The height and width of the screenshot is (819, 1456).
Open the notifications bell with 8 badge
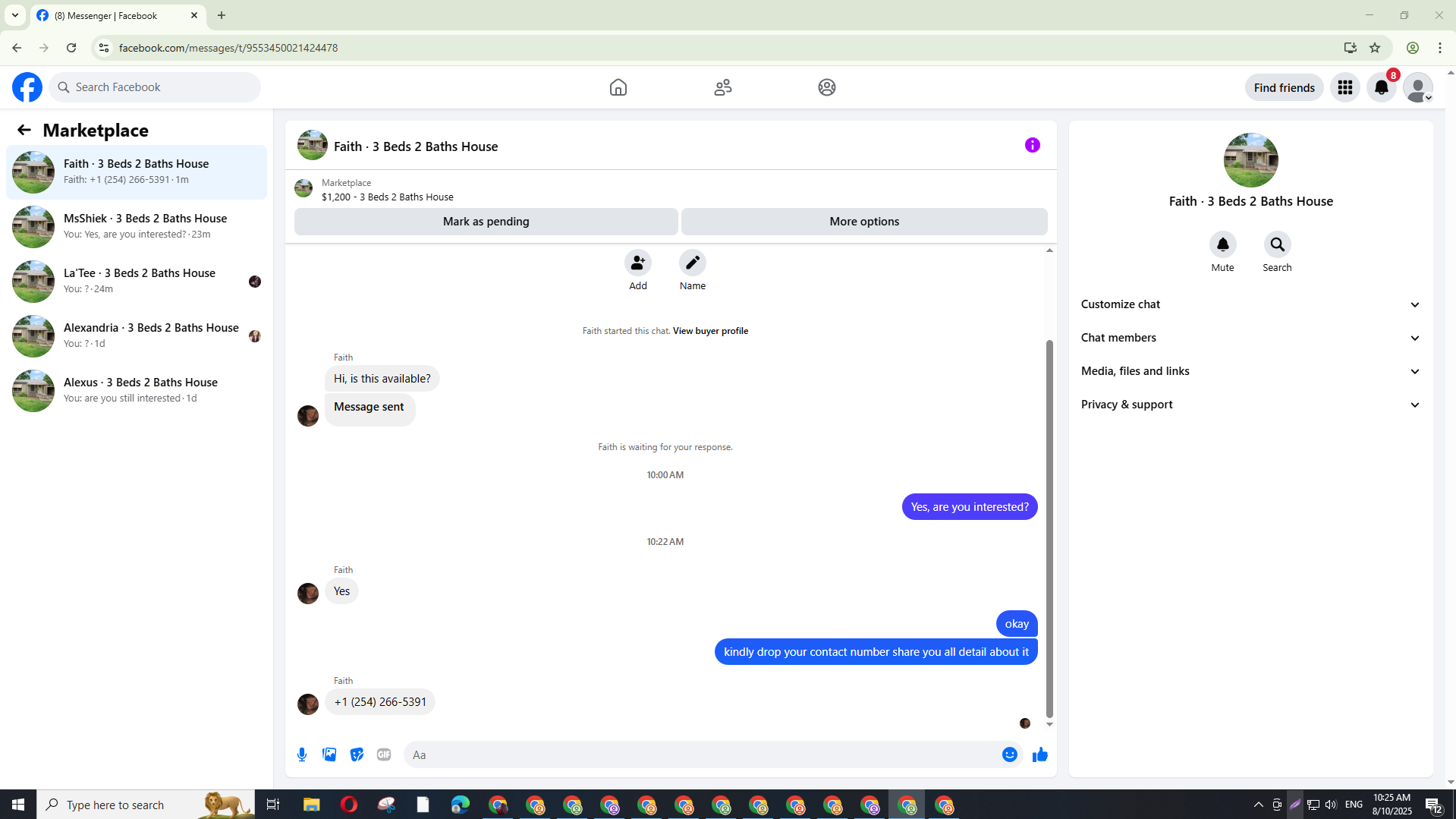(x=1382, y=87)
